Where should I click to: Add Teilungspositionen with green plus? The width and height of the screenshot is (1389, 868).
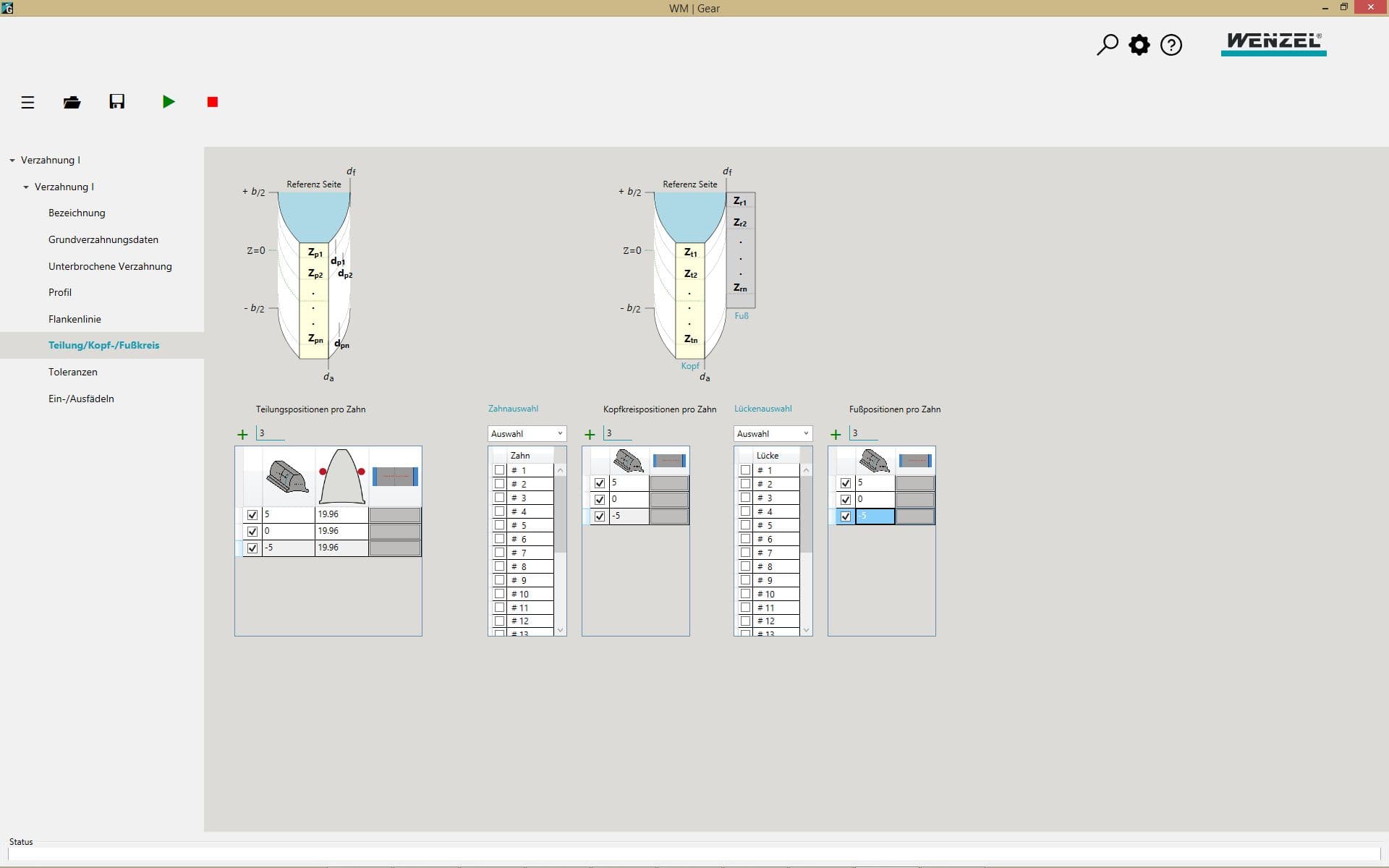[x=242, y=435]
